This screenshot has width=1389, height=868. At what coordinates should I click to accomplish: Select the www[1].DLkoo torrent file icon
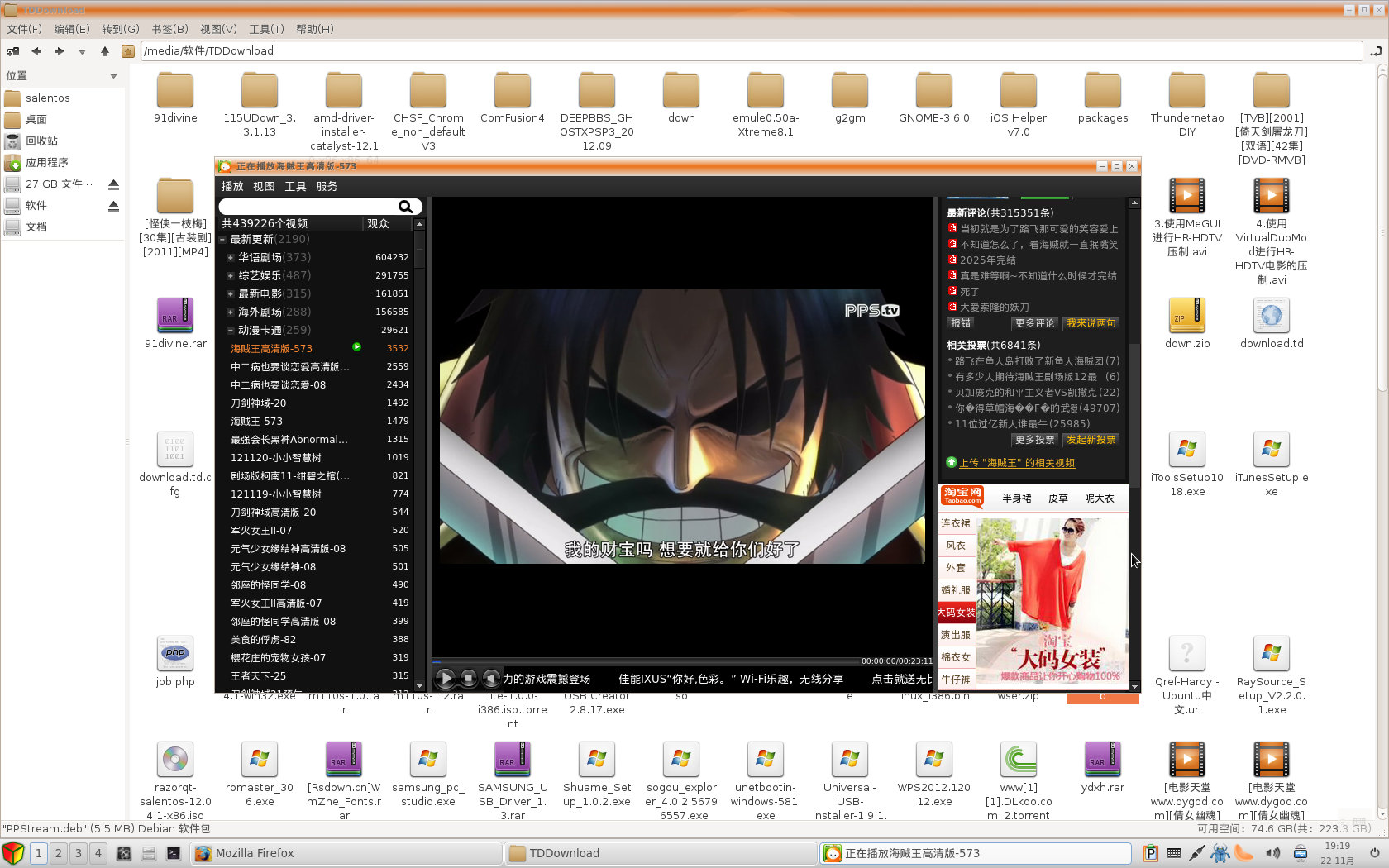[x=1019, y=759]
